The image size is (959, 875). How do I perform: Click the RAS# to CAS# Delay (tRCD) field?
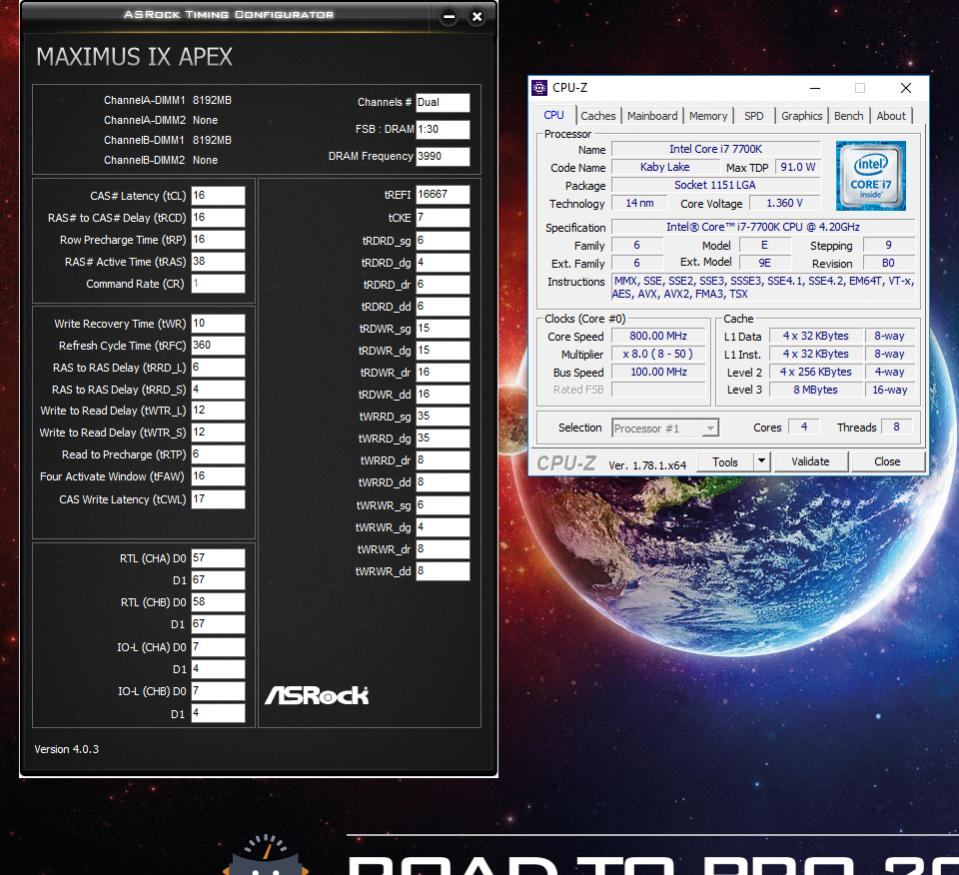coord(218,218)
